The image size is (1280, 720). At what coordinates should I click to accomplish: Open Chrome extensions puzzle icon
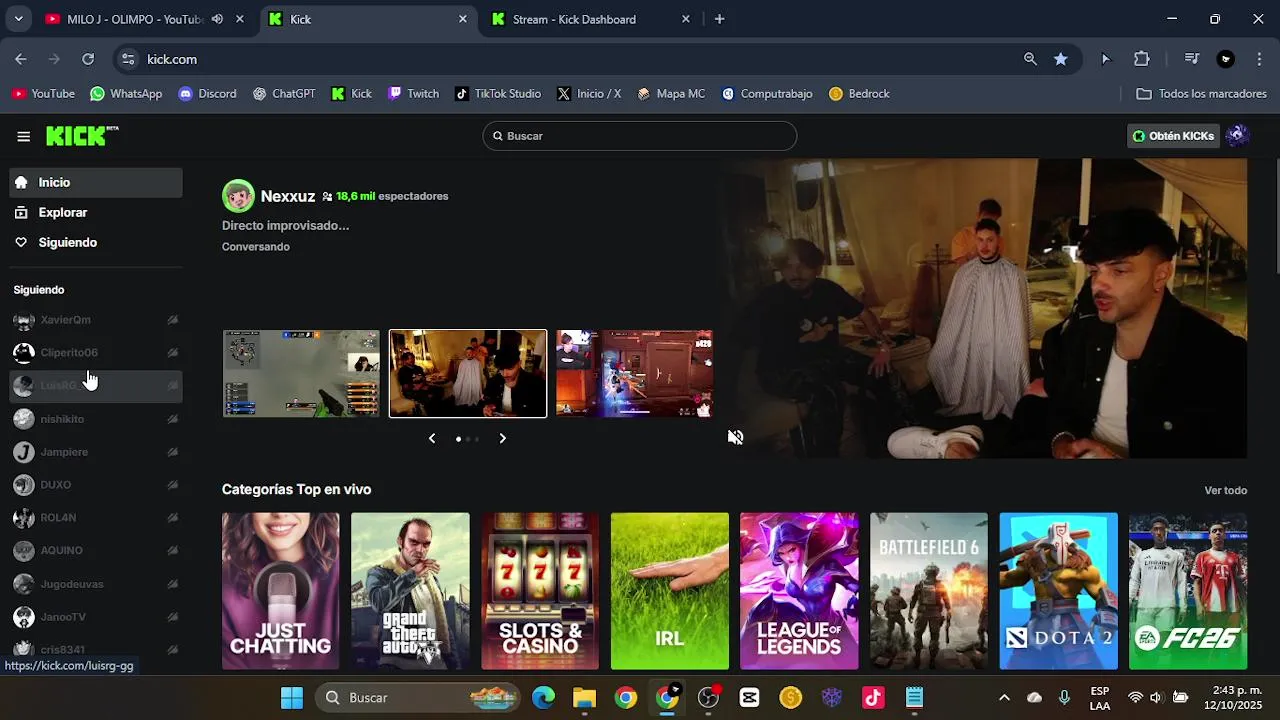(x=1142, y=59)
